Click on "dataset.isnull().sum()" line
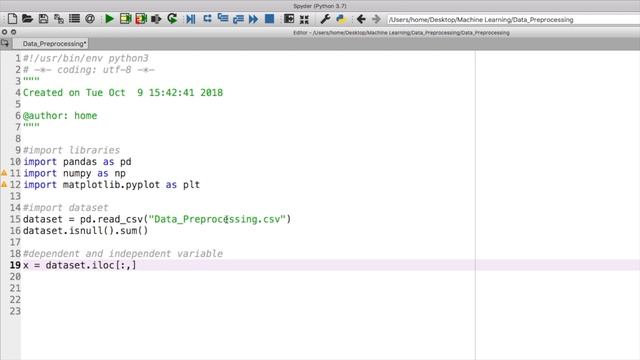Screen dimensions: 640x360 pyautogui.click(x=85, y=231)
